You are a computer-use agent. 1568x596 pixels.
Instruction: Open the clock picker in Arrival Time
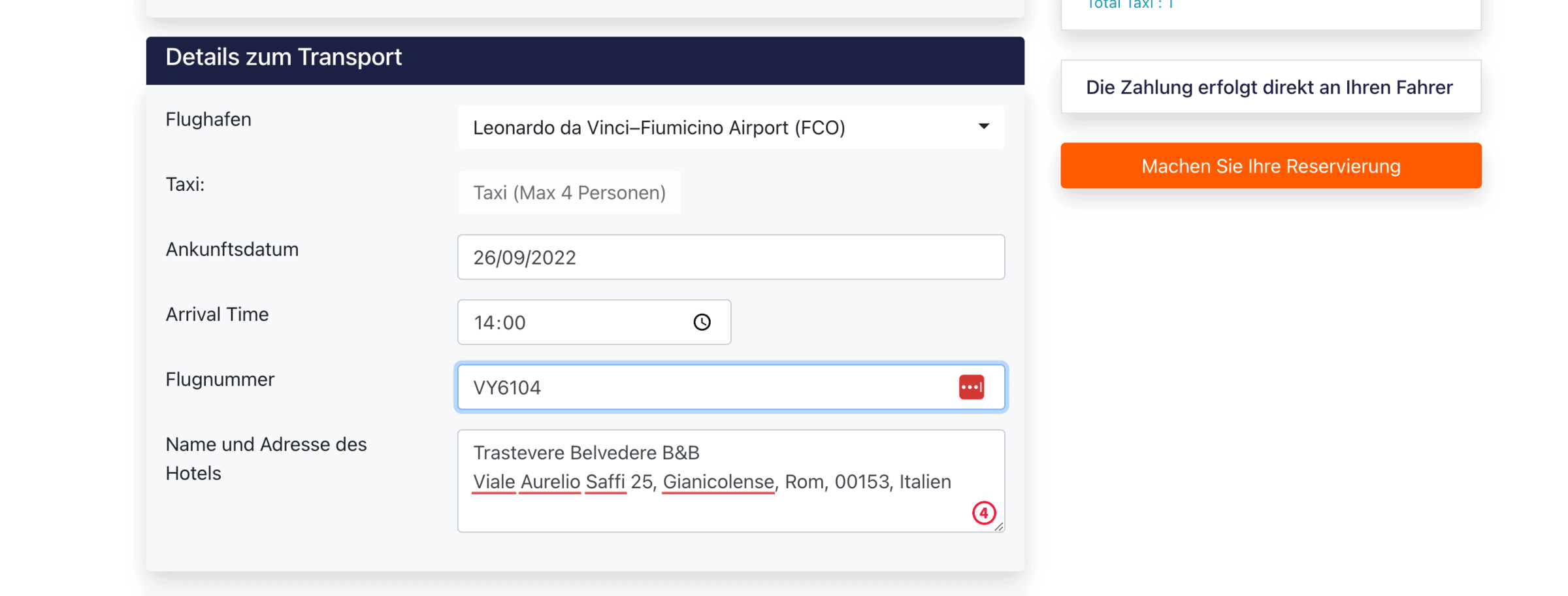702,322
